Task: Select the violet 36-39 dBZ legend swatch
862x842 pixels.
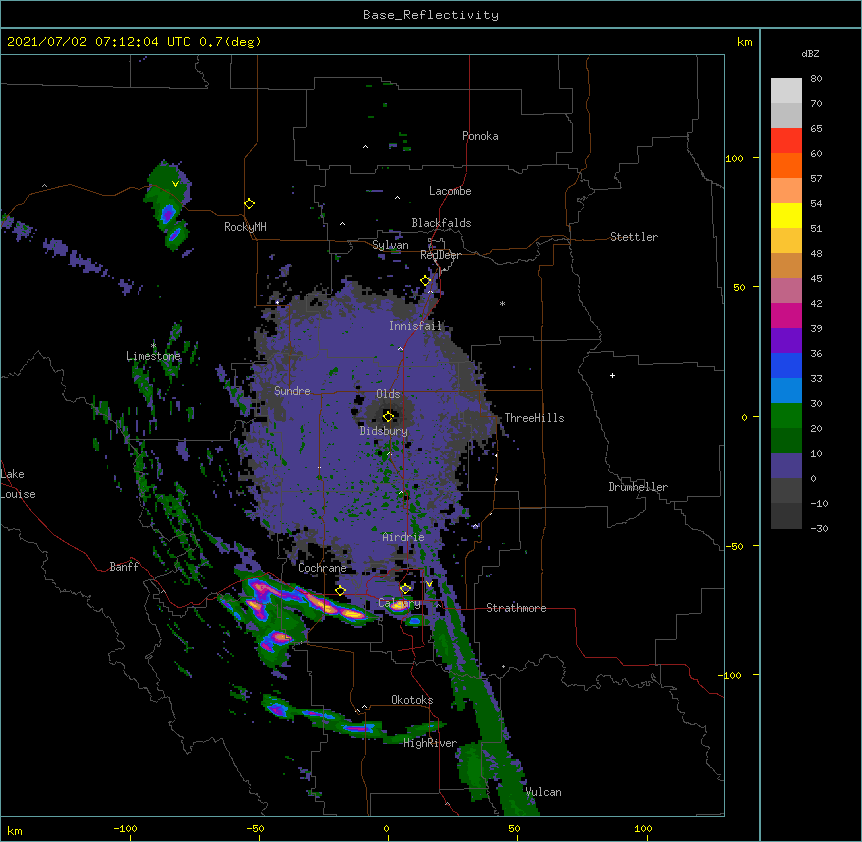Action: [786, 341]
